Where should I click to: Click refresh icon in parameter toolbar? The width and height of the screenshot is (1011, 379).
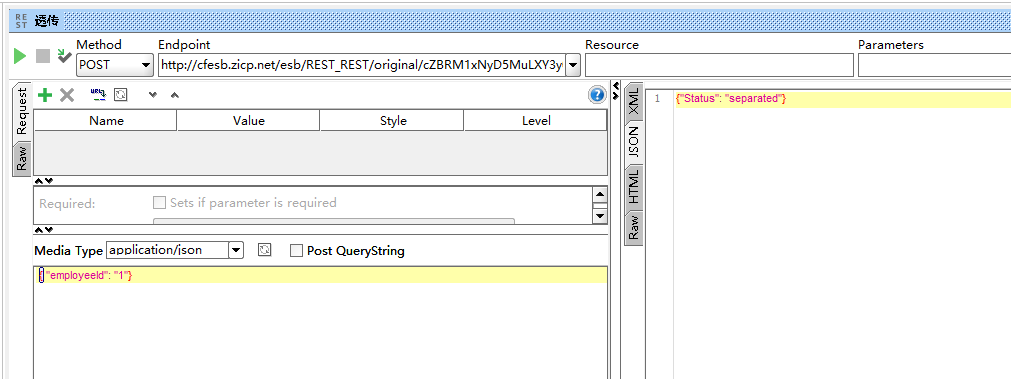120,95
